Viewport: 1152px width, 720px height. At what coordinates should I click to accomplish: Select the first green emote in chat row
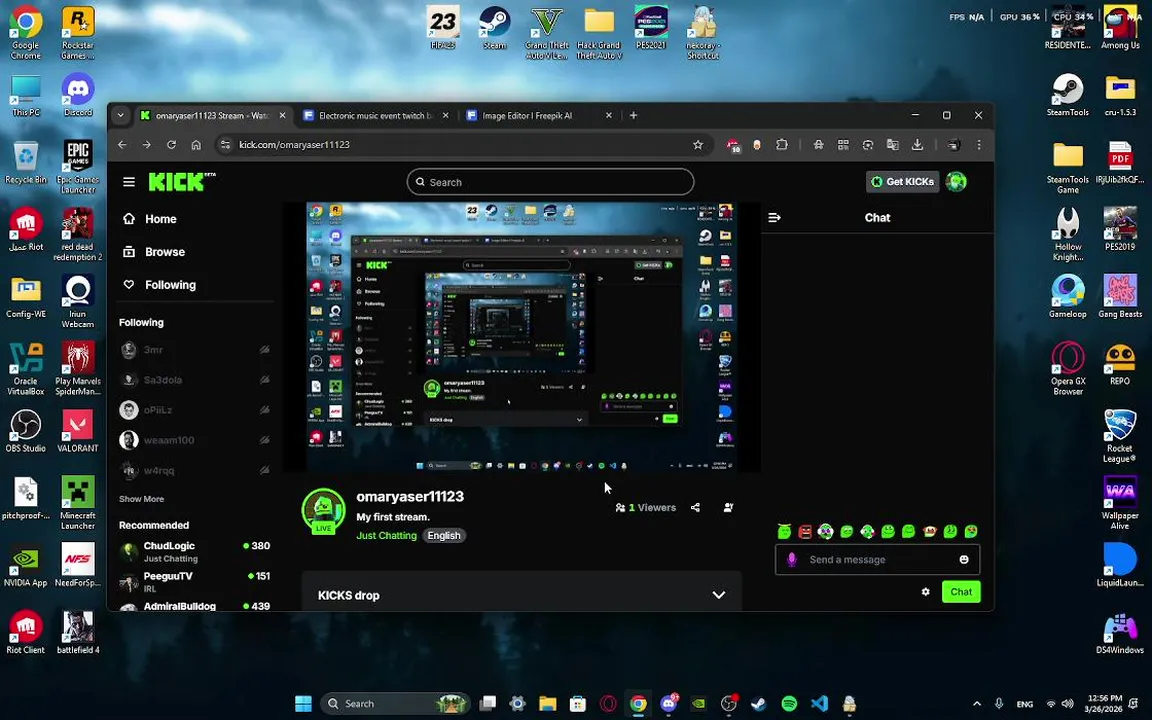pos(785,531)
